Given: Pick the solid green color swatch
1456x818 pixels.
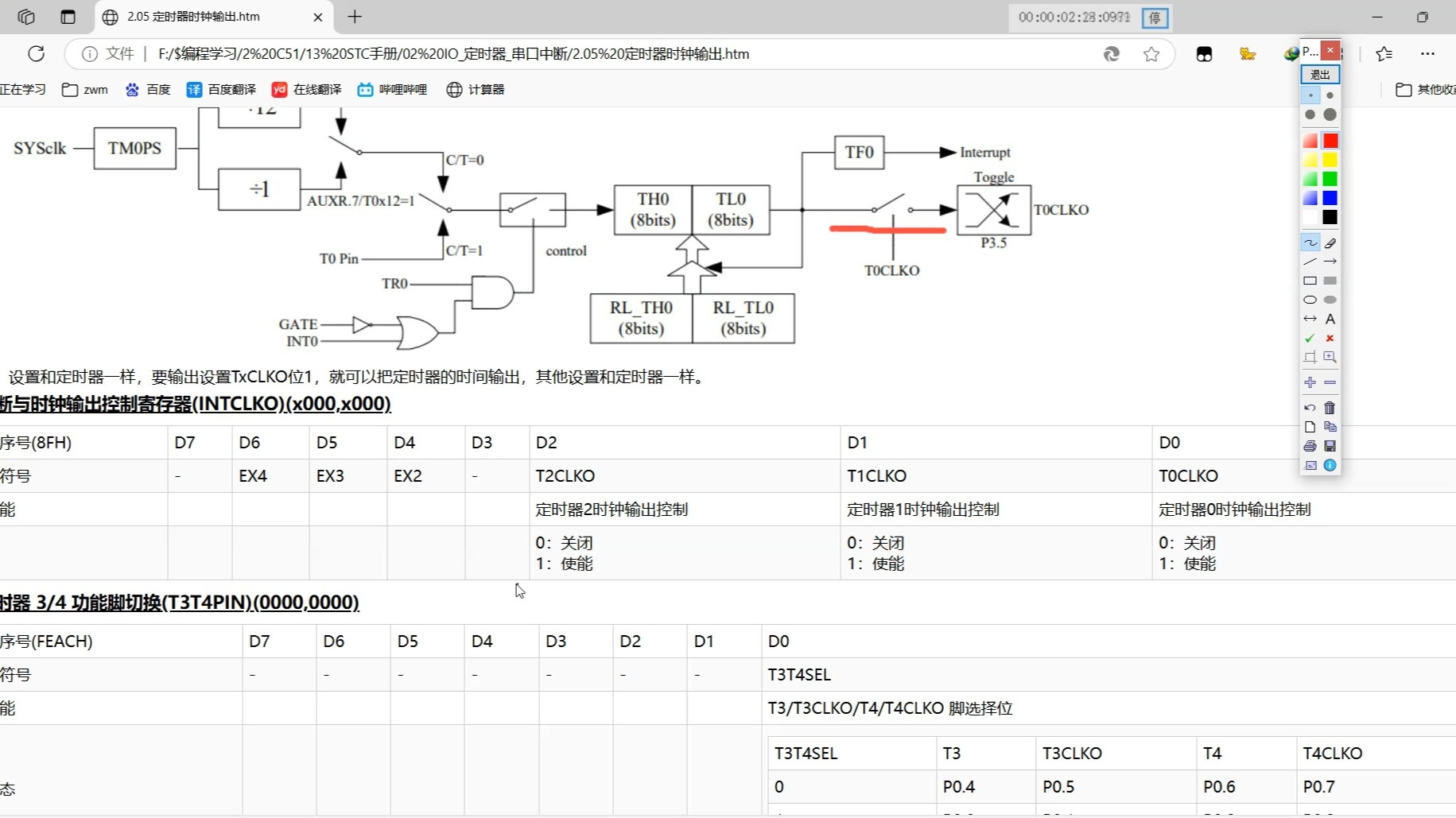Looking at the screenshot, I should (x=1330, y=179).
